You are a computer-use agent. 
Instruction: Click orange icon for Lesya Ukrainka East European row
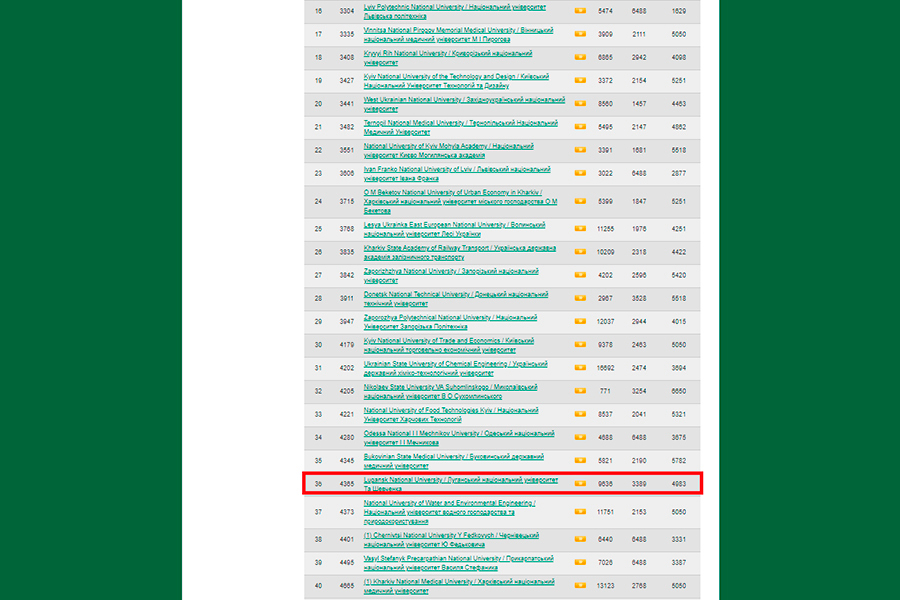[580, 229]
